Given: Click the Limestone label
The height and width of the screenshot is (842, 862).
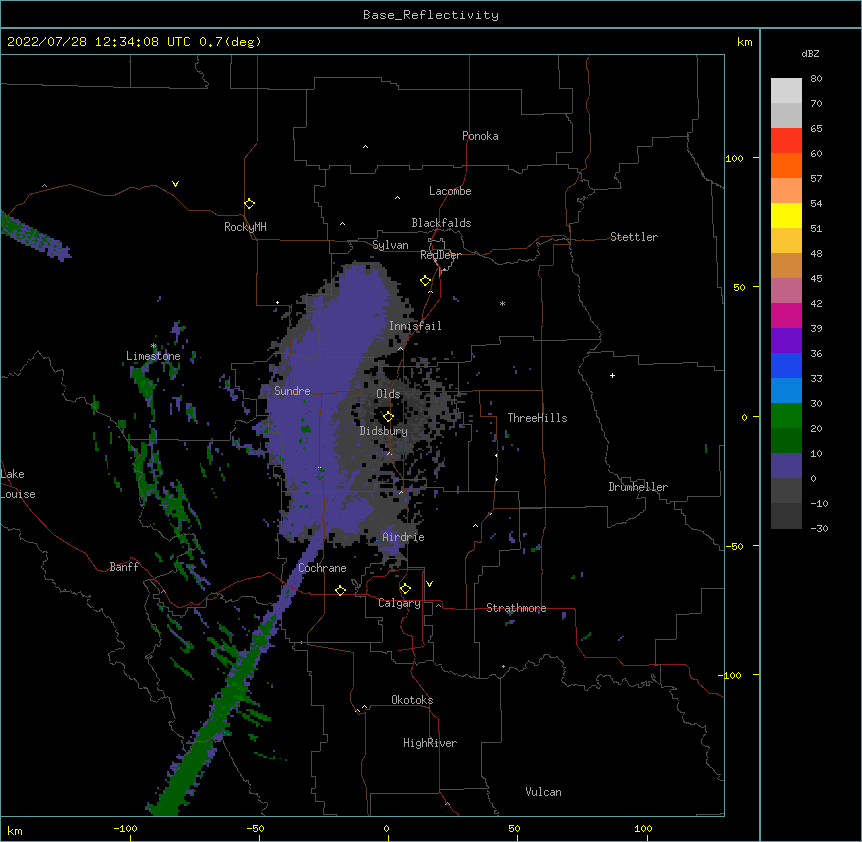Looking at the screenshot, I should [153, 356].
